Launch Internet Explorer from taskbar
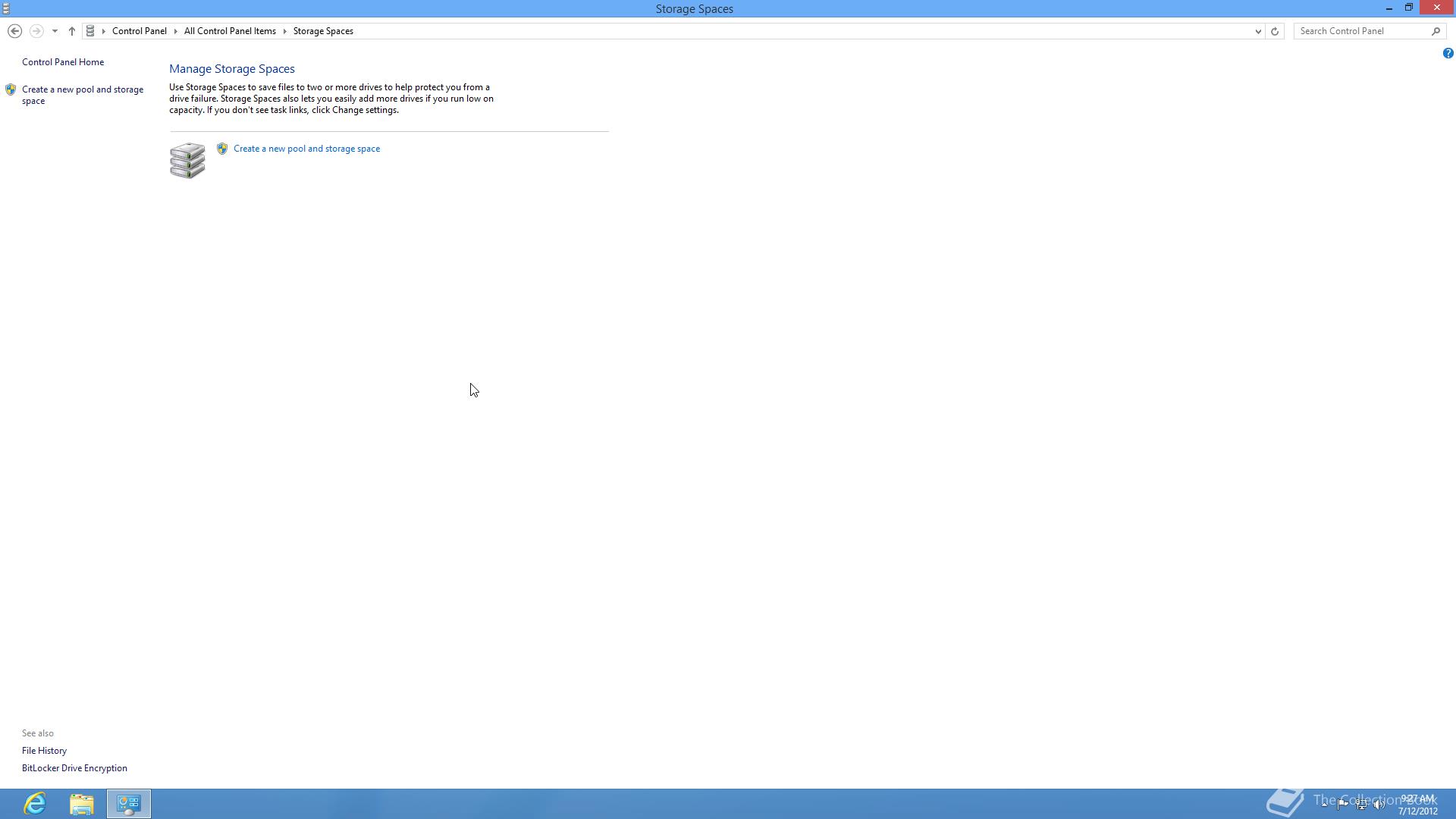 tap(35, 804)
